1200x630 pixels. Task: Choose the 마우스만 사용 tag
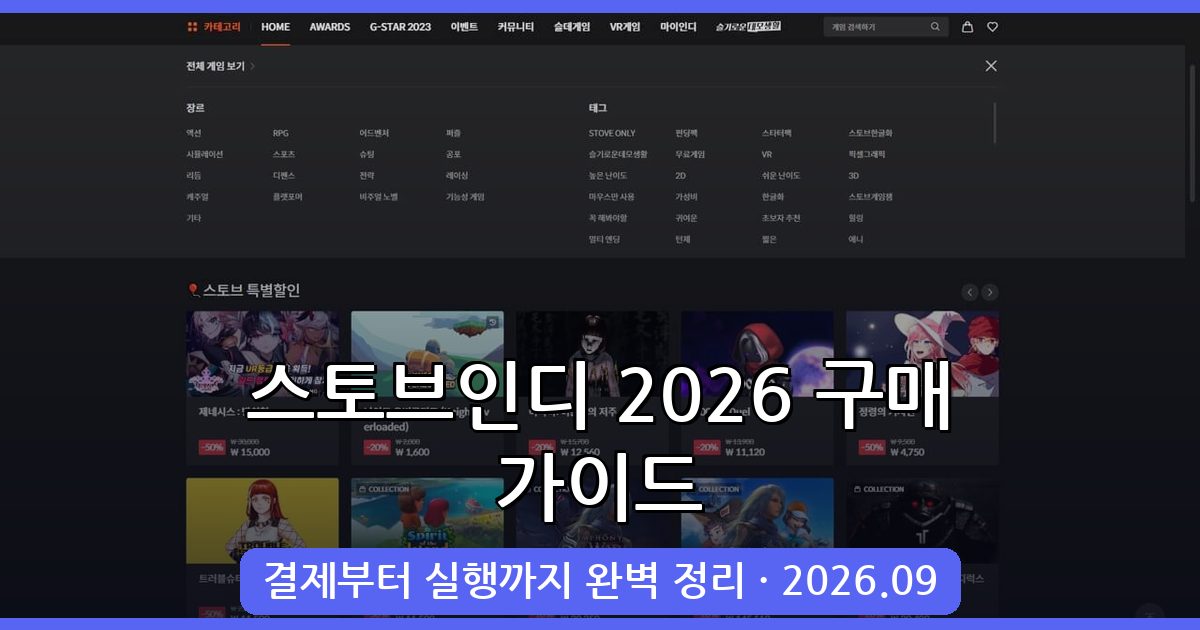point(612,197)
